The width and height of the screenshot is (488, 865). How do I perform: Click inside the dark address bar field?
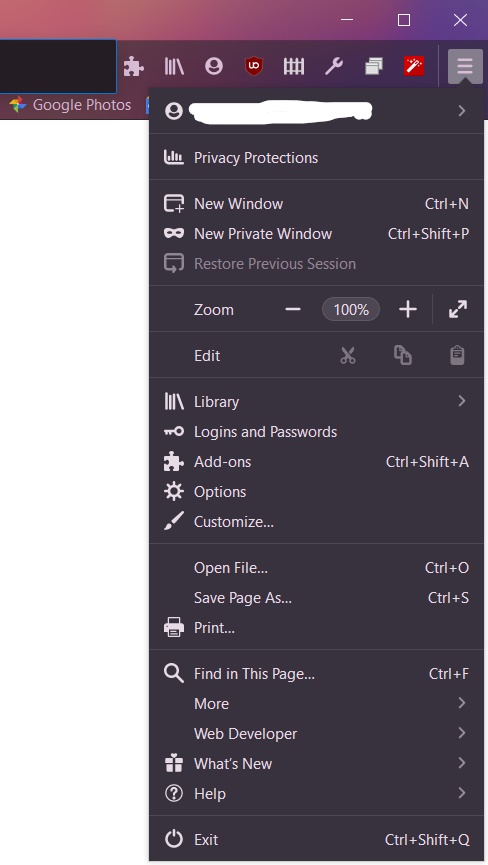coord(57,66)
